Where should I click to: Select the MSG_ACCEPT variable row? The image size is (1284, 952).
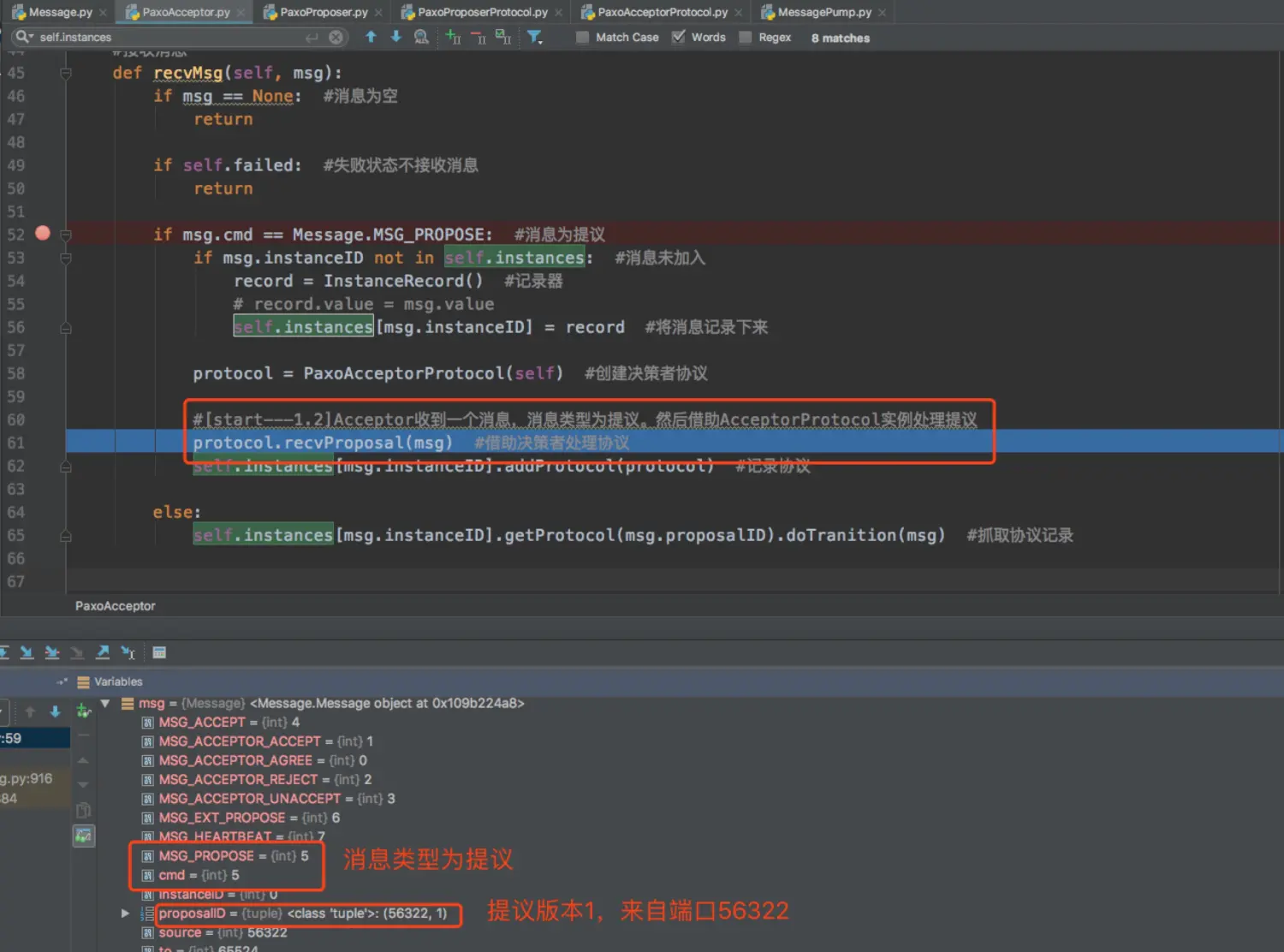click(221, 722)
